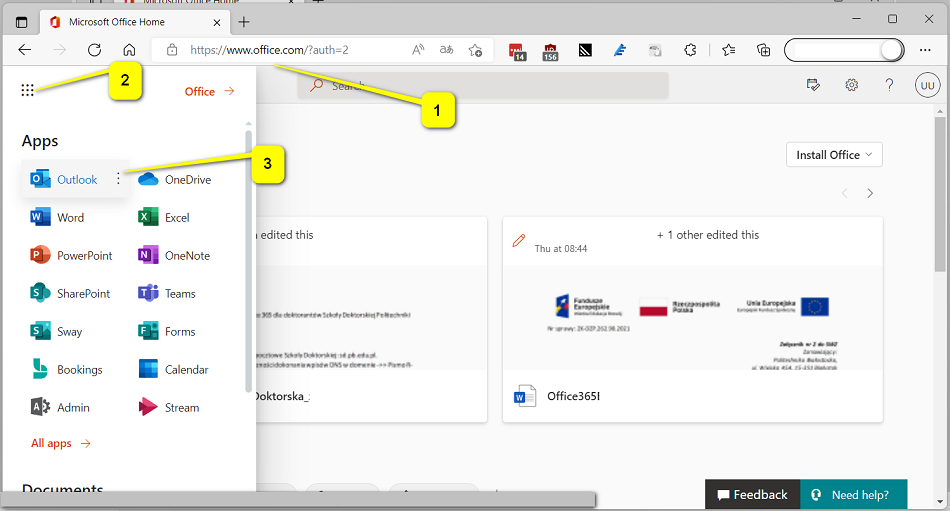This screenshot has height=511, width=950.
Task: Open Admin center
Action: point(60,407)
